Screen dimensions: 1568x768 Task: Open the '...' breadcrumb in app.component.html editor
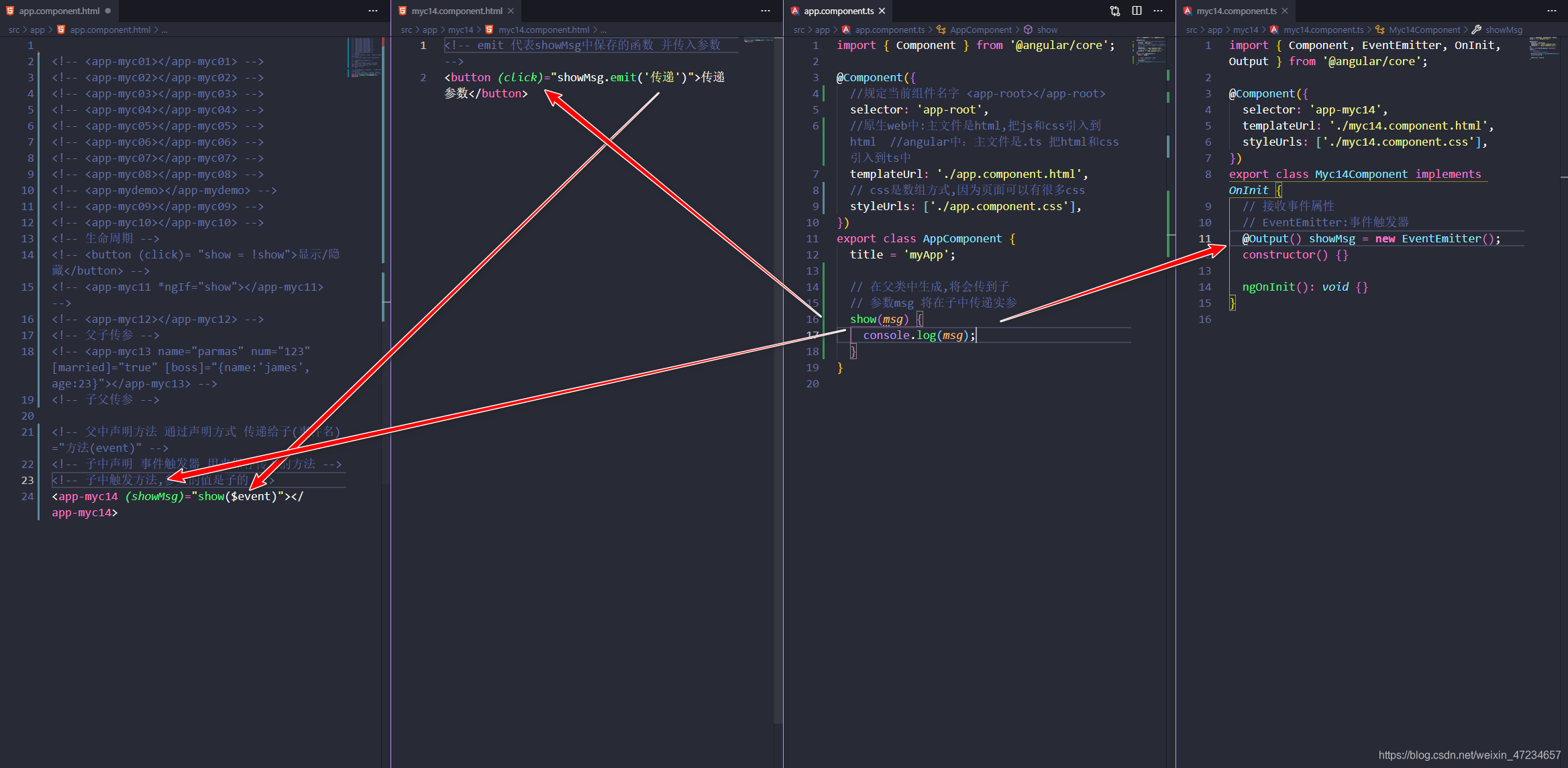tap(164, 30)
